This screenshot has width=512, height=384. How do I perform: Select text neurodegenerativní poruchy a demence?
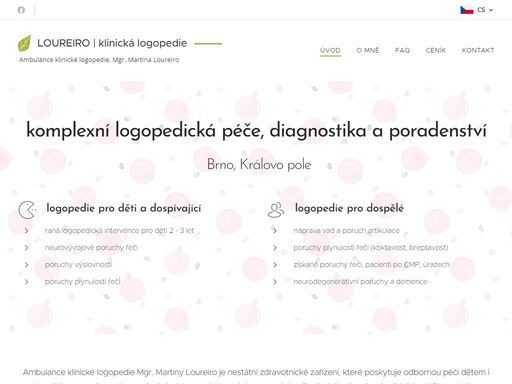coord(360,281)
